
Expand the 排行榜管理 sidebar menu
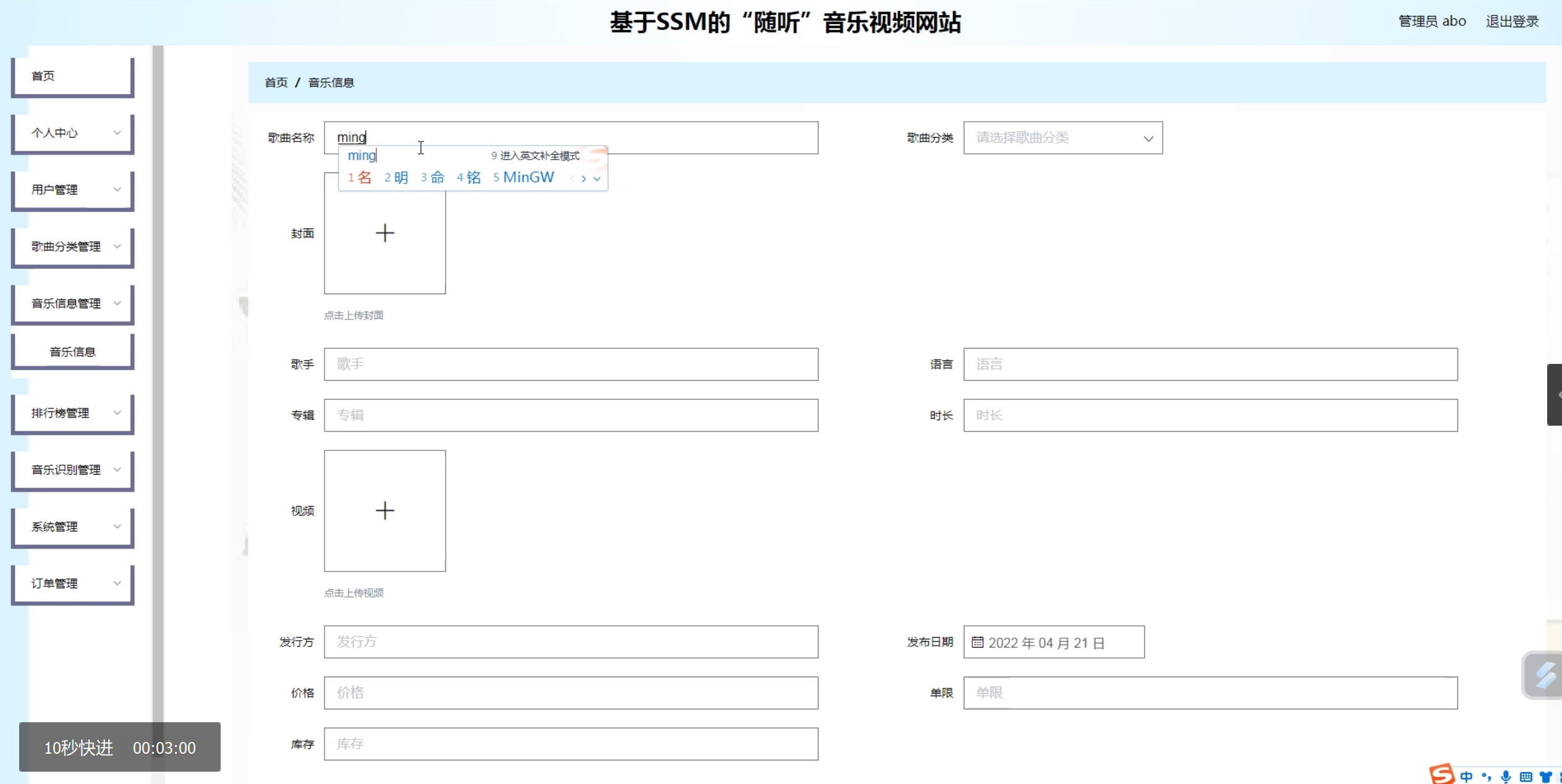click(73, 413)
